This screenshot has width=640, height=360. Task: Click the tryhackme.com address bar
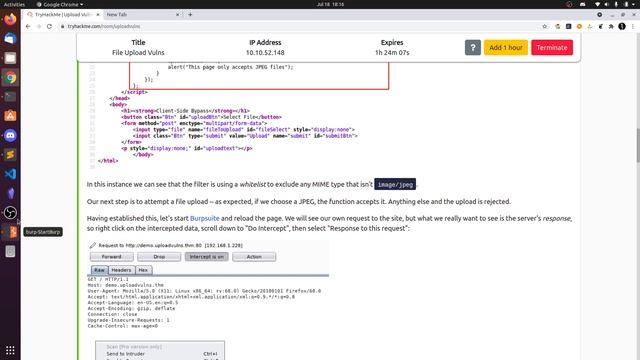300,26
